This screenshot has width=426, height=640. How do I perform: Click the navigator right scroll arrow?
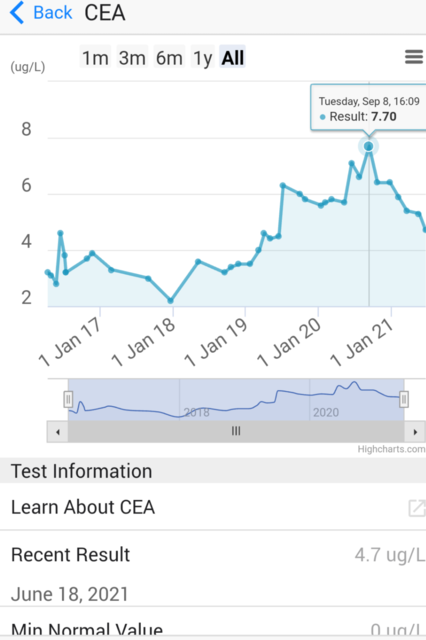point(415,432)
